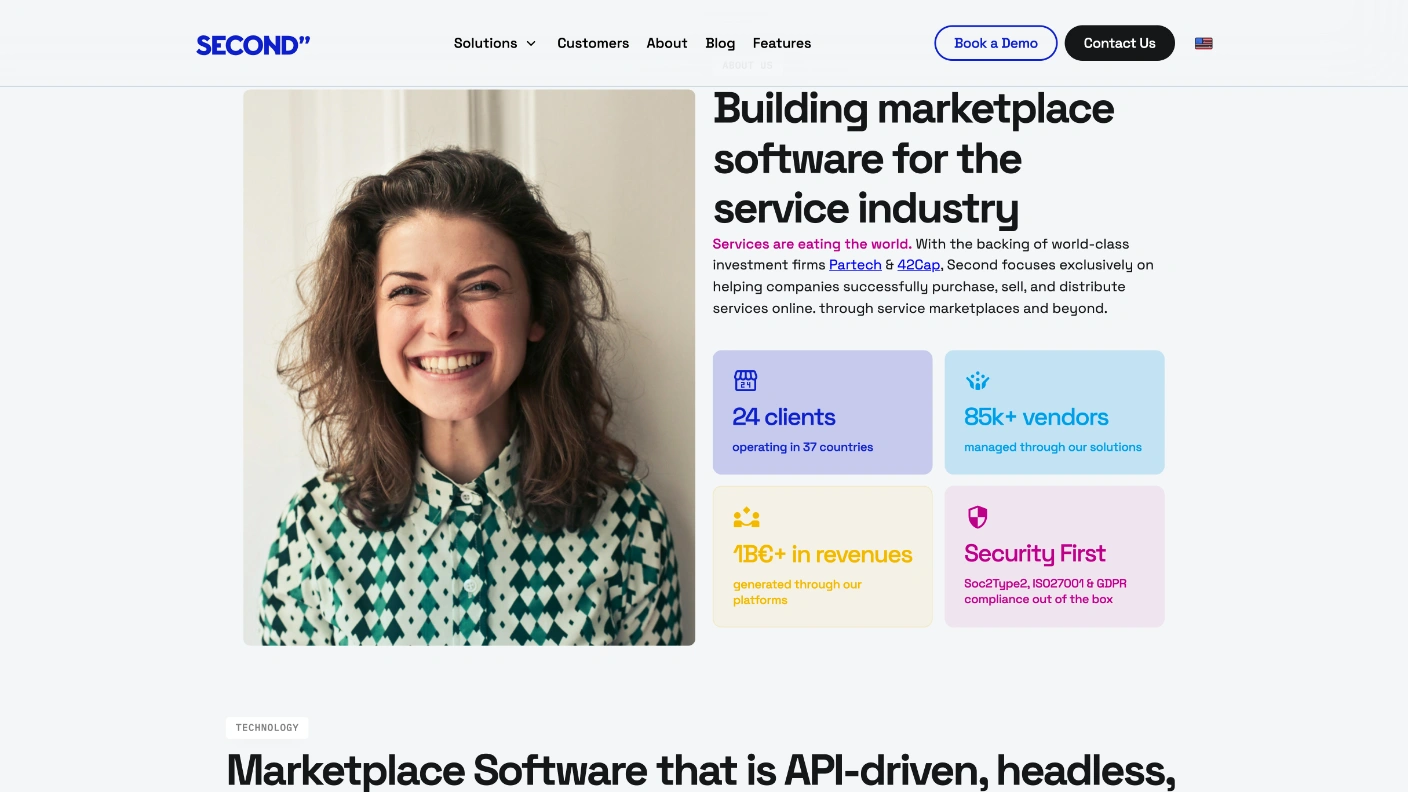
Task: Click the TECHNOLOGY tag label
Action: pos(267,728)
